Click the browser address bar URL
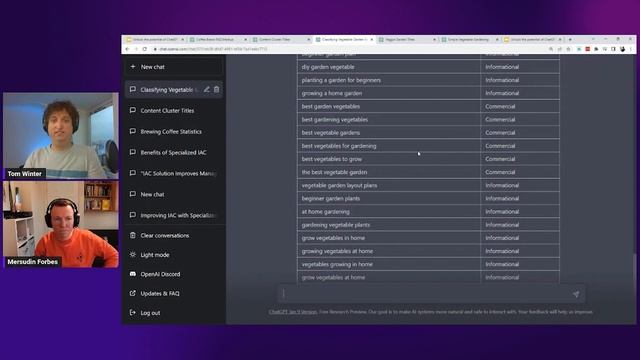The height and width of the screenshot is (360, 640). point(213,49)
